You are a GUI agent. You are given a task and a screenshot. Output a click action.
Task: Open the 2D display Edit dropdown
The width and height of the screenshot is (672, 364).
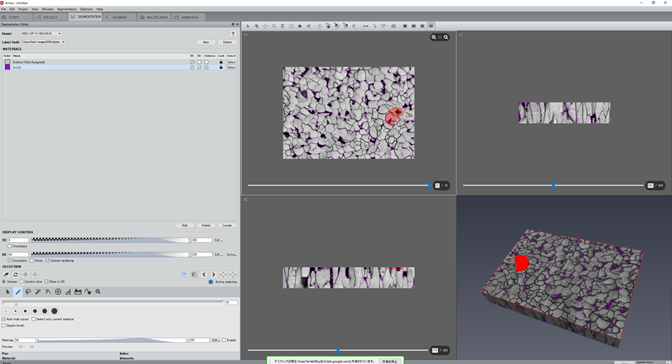tap(218, 240)
